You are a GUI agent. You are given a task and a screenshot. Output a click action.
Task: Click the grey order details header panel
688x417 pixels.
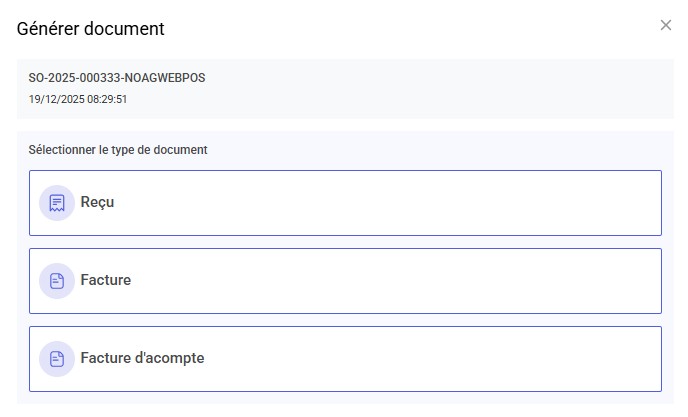pos(450,89)
